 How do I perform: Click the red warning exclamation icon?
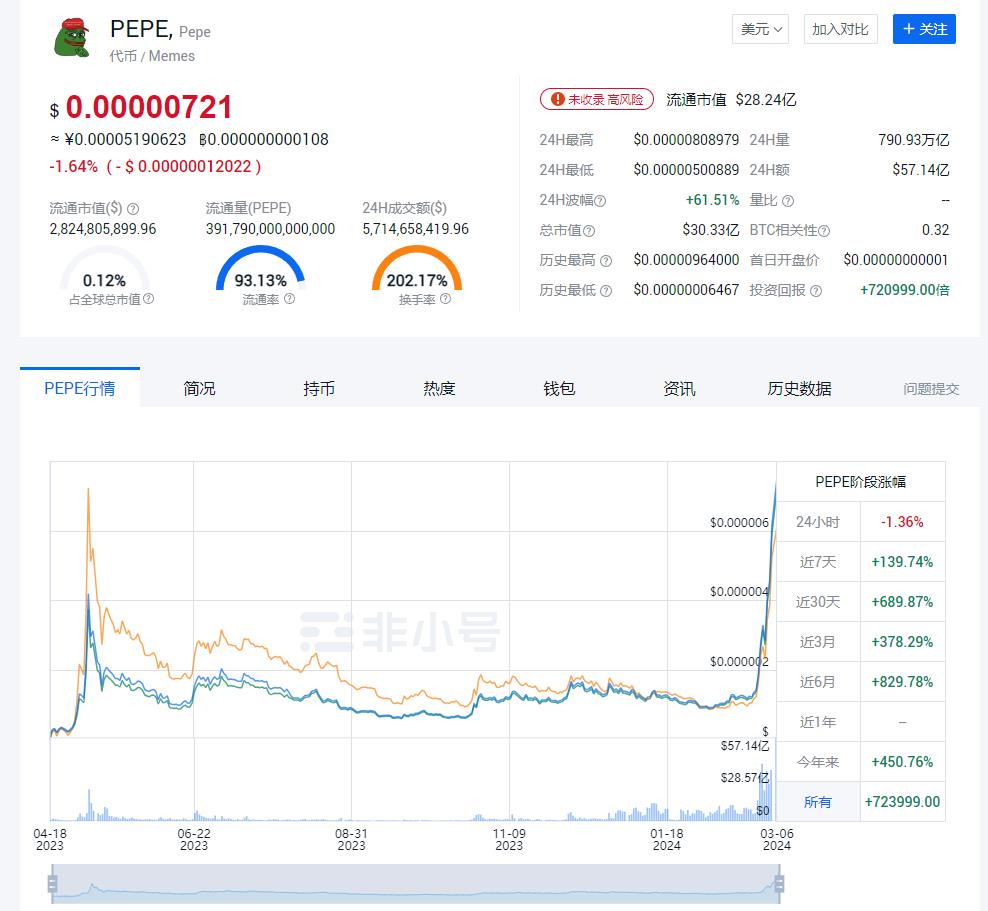coord(558,100)
